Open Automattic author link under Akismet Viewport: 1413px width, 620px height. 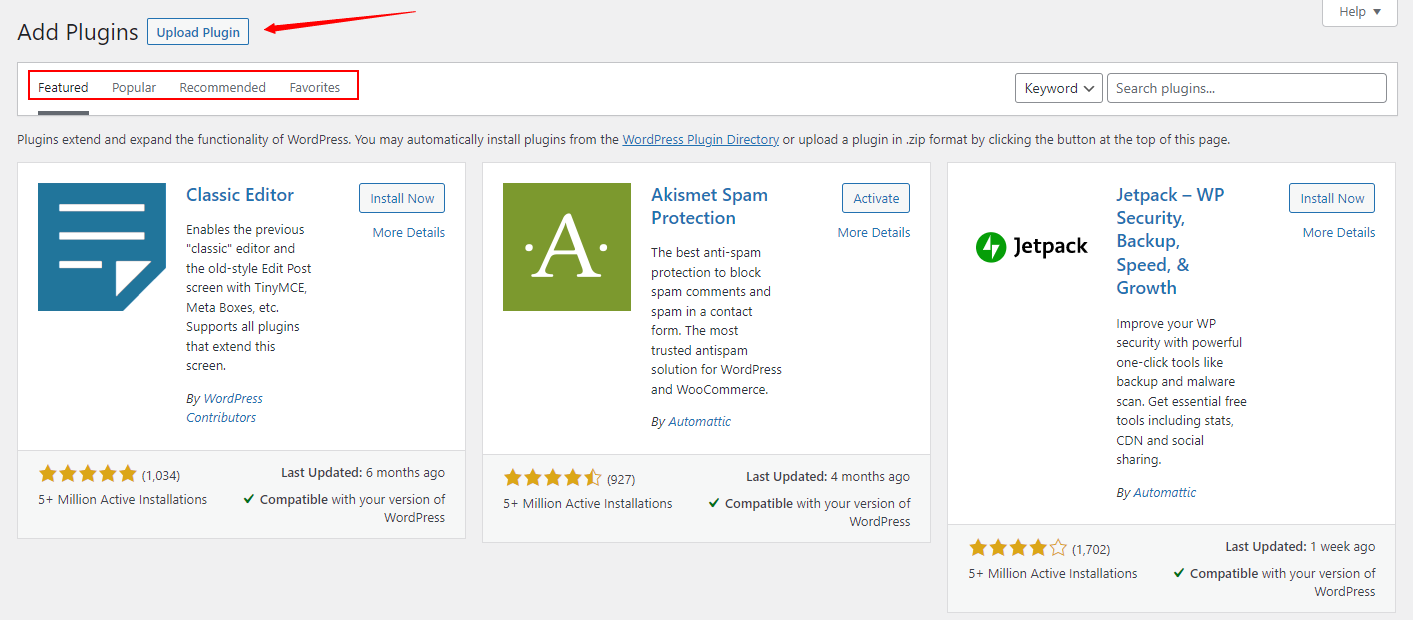pyautogui.click(x=699, y=422)
